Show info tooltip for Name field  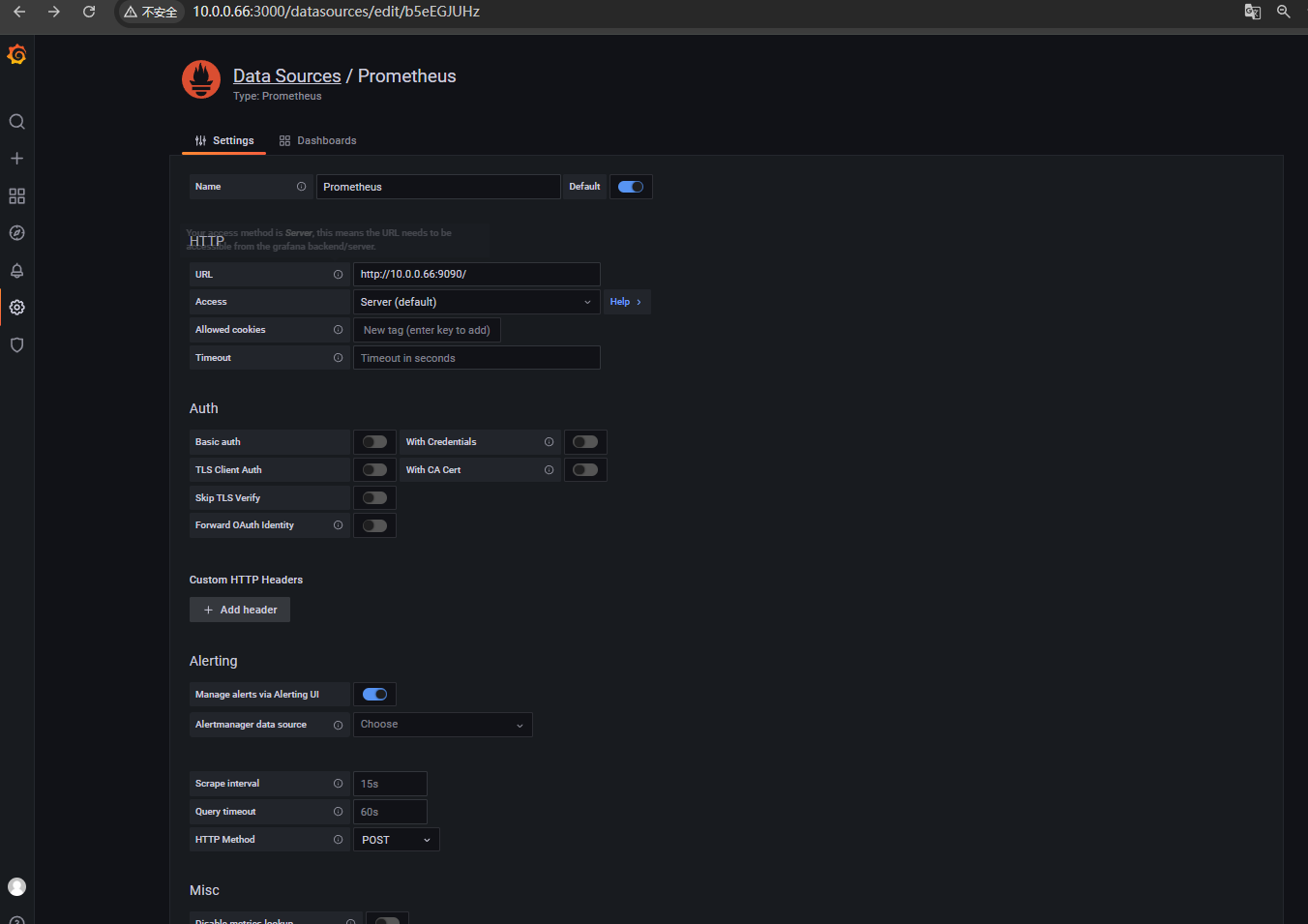[x=301, y=187]
